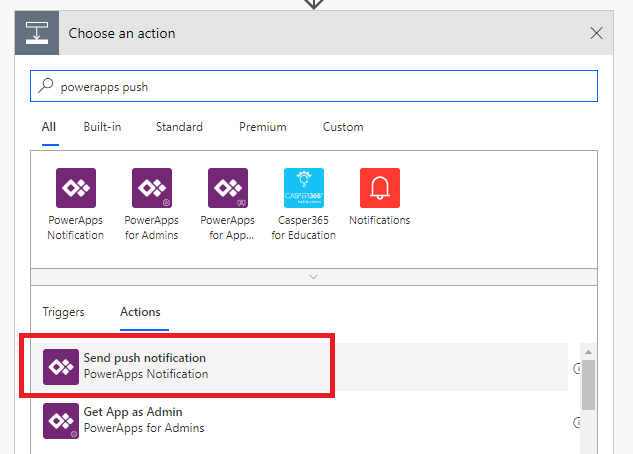The width and height of the screenshot is (633, 454).
Task: Open the Triggers tab
Action: click(x=63, y=312)
